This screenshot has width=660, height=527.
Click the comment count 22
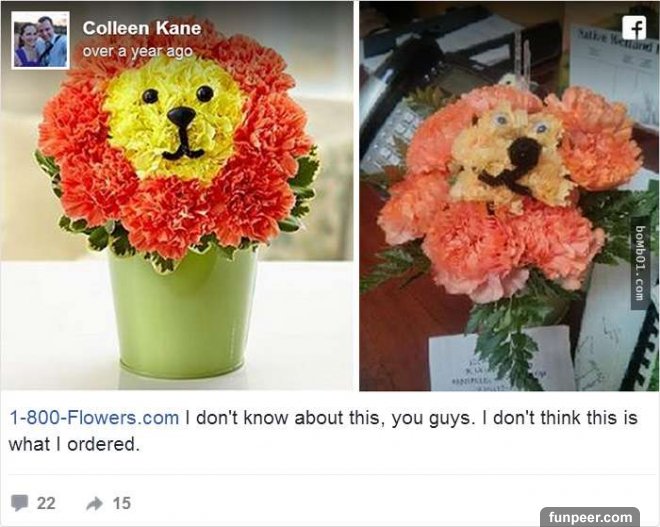pyautogui.click(x=46, y=503)
